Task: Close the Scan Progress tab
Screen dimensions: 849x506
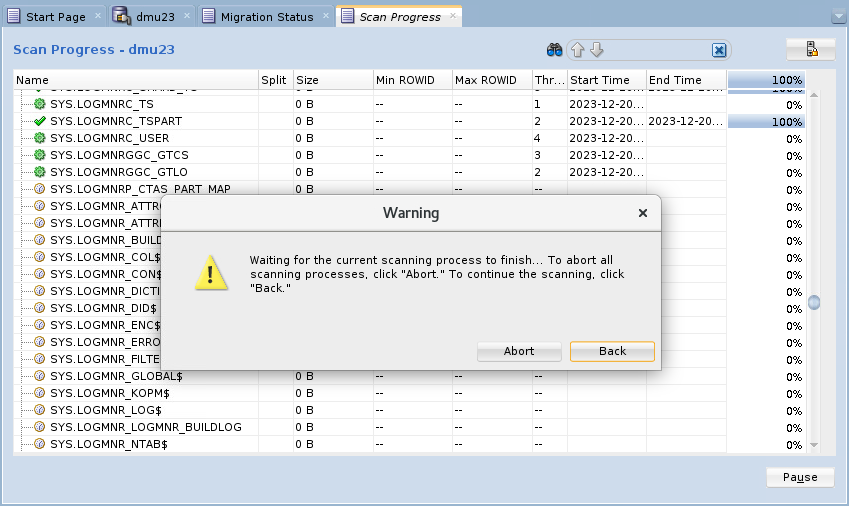Action: (x=453, y=16)
